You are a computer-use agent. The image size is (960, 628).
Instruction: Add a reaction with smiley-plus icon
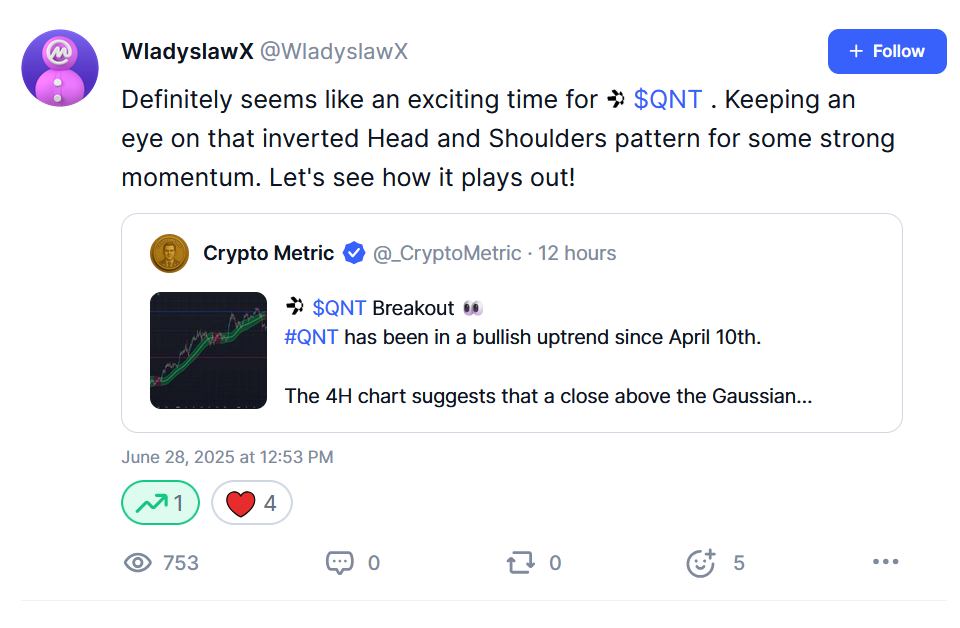[x=701, y=563]
